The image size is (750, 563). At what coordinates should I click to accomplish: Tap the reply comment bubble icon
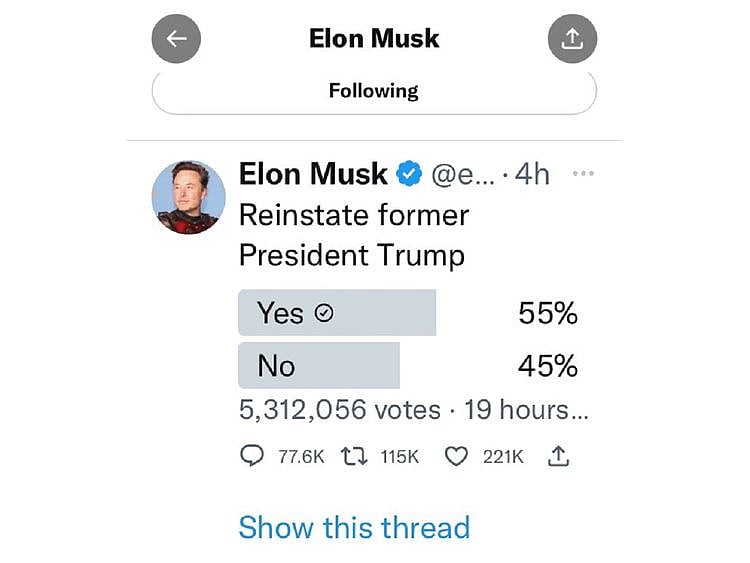point(252,456)
